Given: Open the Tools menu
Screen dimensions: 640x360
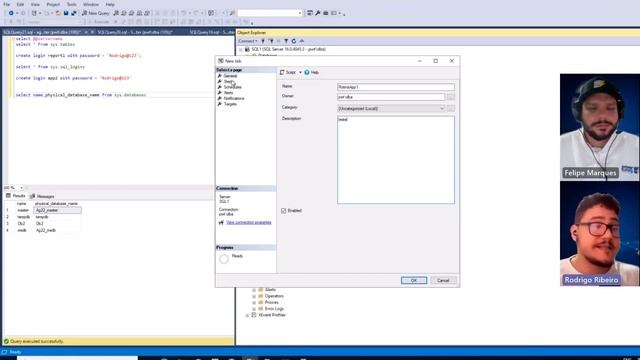Looking at the screenshot, I should coord(71,4).
